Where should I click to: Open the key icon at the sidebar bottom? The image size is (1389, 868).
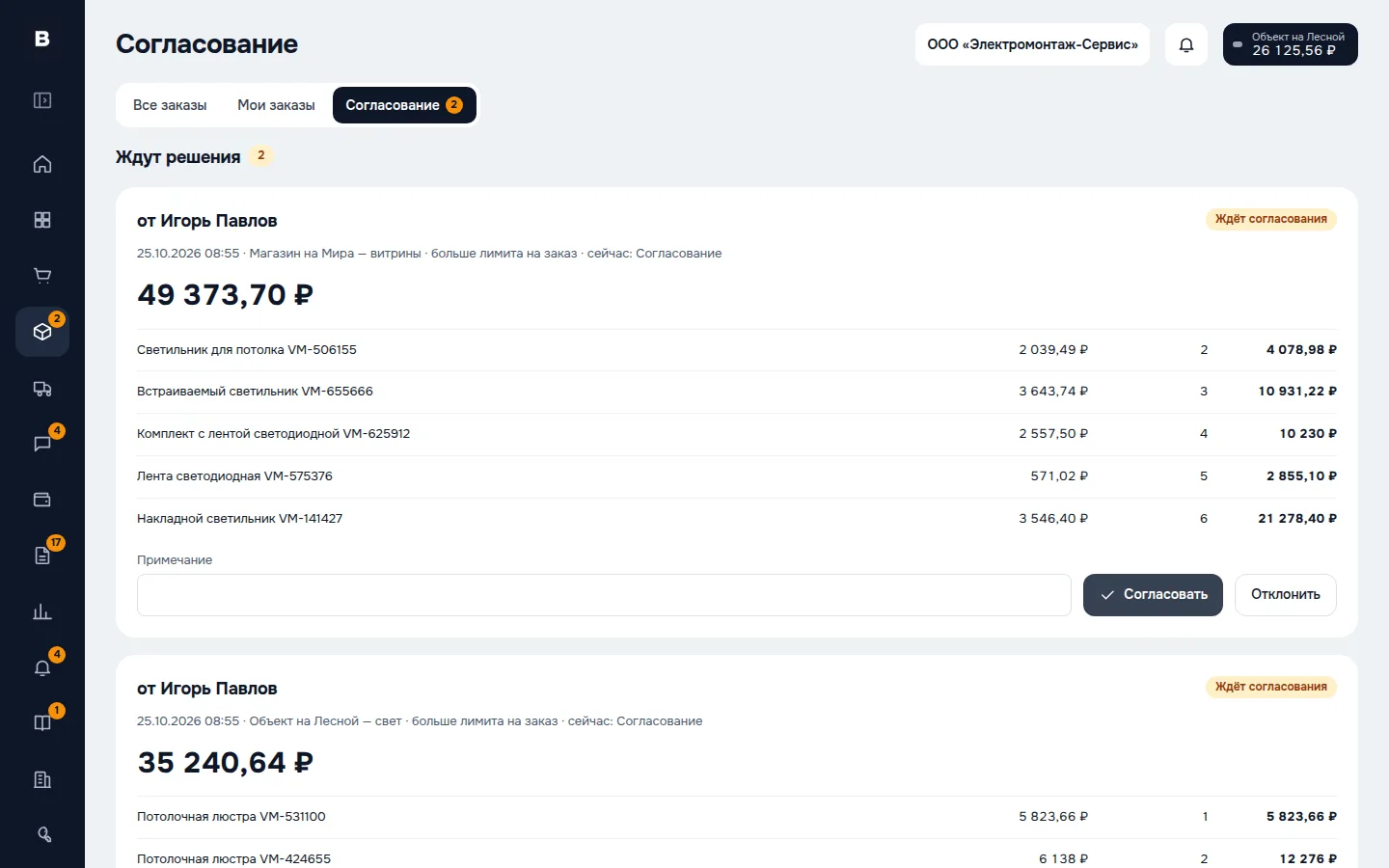42,835
